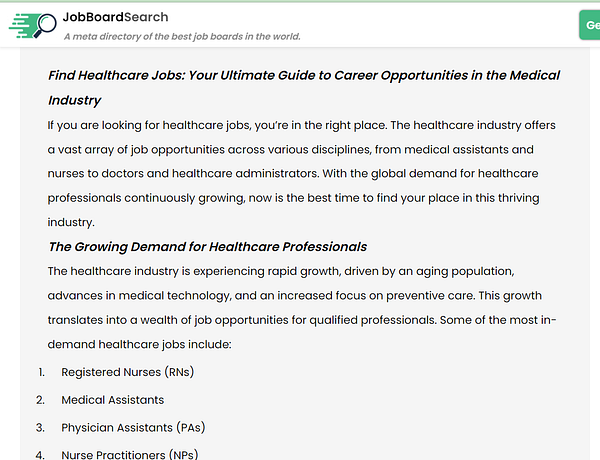
Task: Click 'The Growing Demand for Healthcare Professionals' heading
Action: [x=208, y=246]
